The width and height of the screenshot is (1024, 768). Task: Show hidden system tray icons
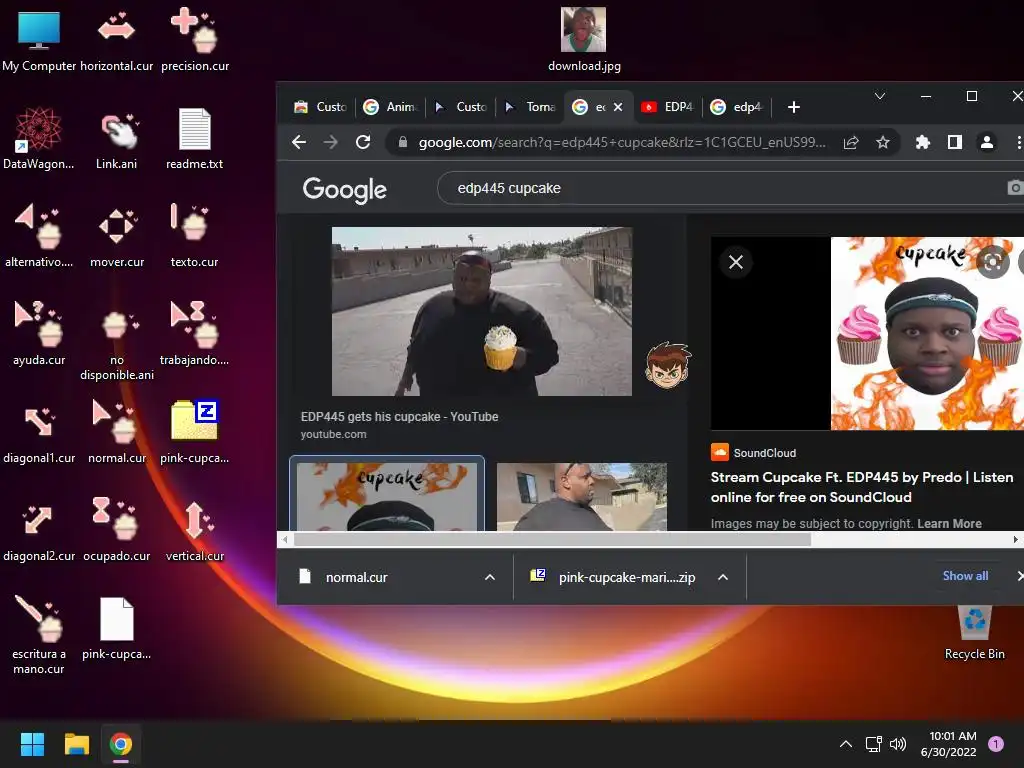[x=845, y=744]
